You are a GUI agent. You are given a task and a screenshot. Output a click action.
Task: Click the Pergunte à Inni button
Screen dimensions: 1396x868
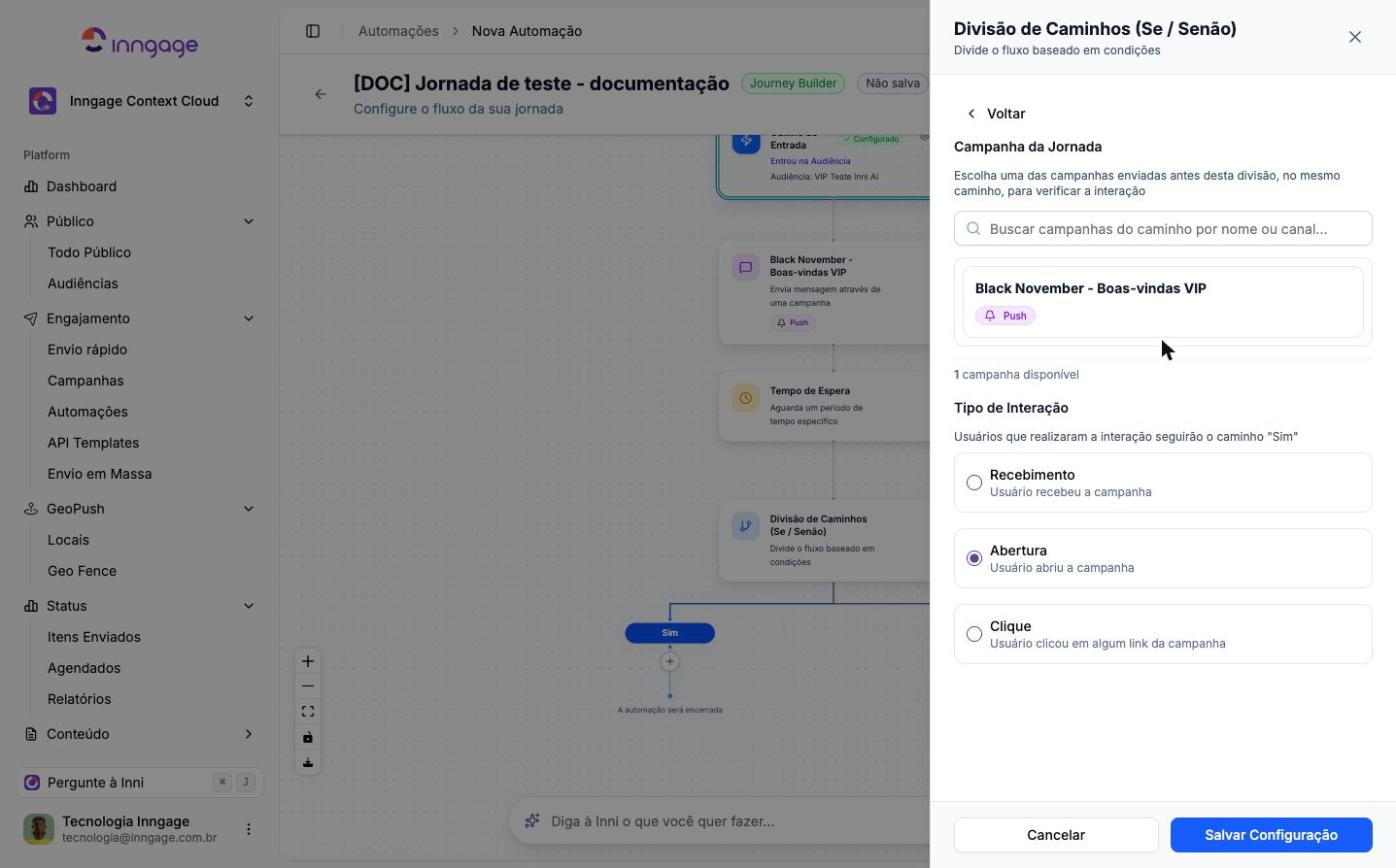tap(140, 782)
